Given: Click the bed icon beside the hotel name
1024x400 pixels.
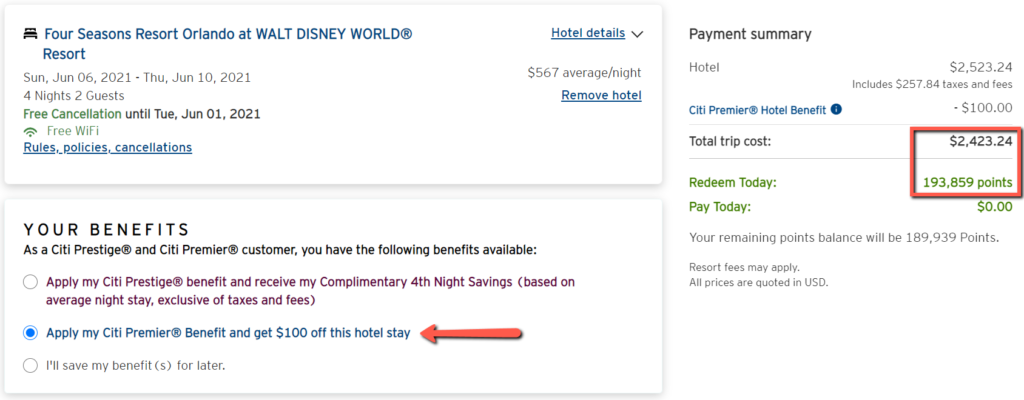Looking at the screenshot, I should click(30, 33).
